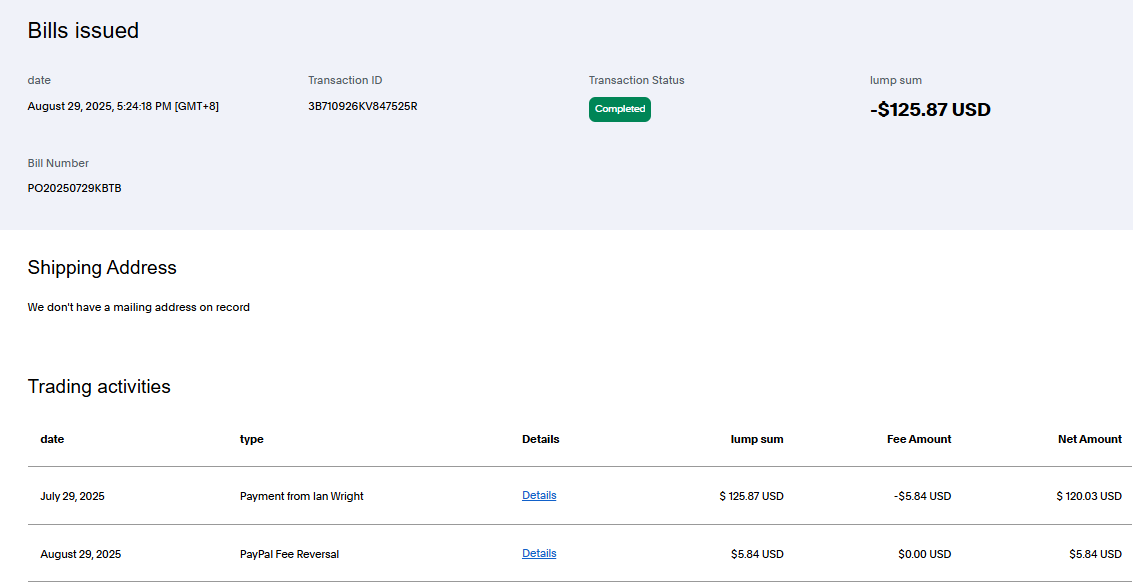Click the no mailing address message
Screen dimensions: 1133x582
click(x=138, y=307)
